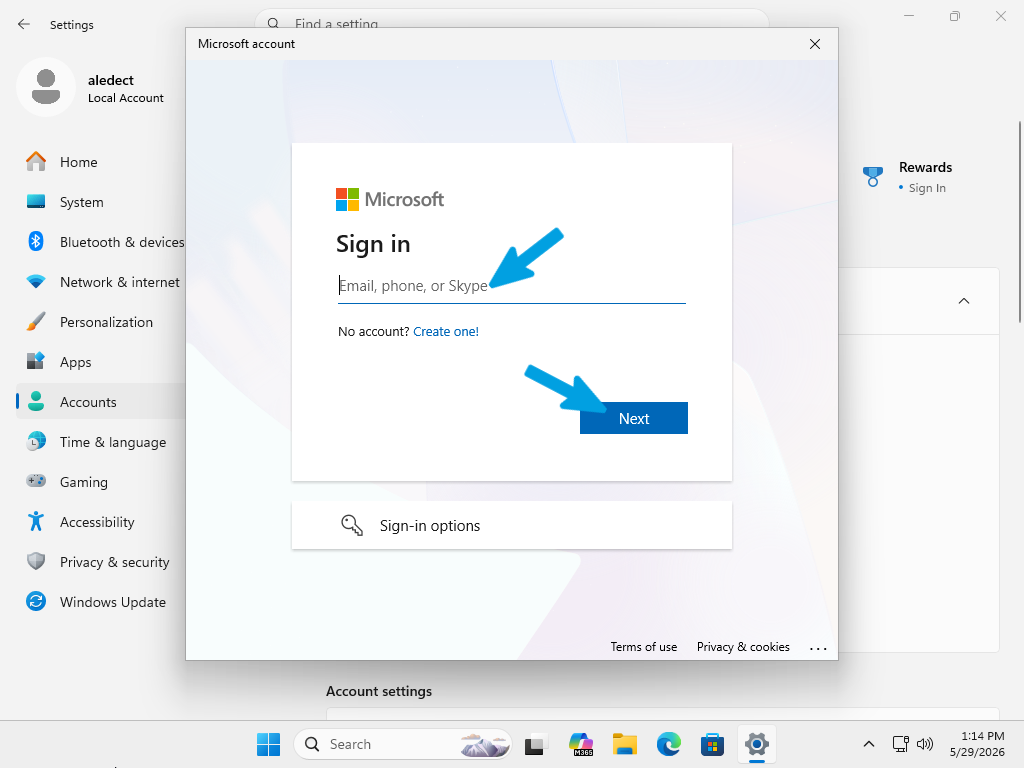Viewport: 1024px width, 768px height.
Task: Click the Email, phone, or Skype field
Action: click(511, 286)
